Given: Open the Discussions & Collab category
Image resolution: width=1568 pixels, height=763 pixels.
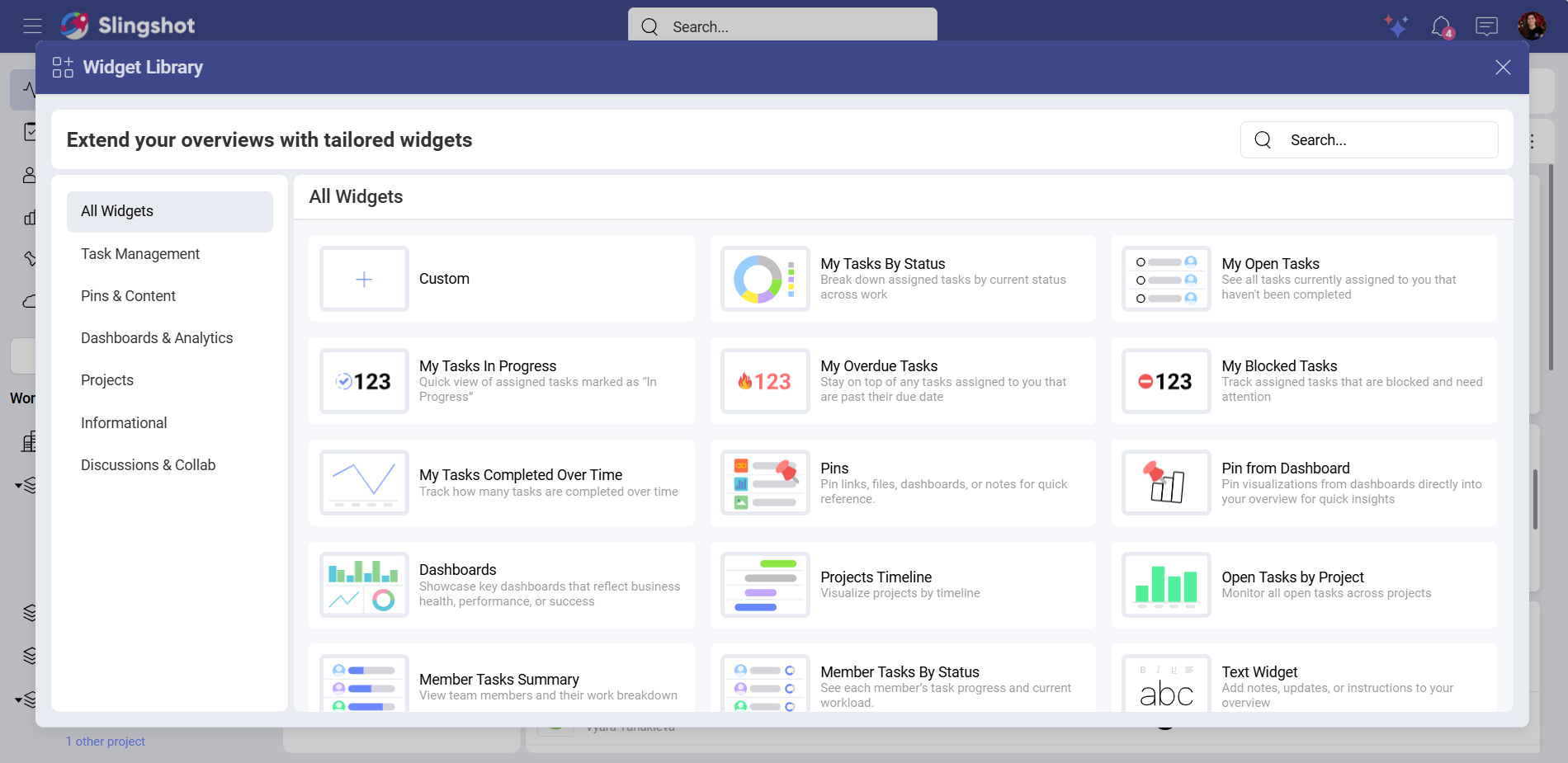Looking at the screenshot, I should point(148,464).
